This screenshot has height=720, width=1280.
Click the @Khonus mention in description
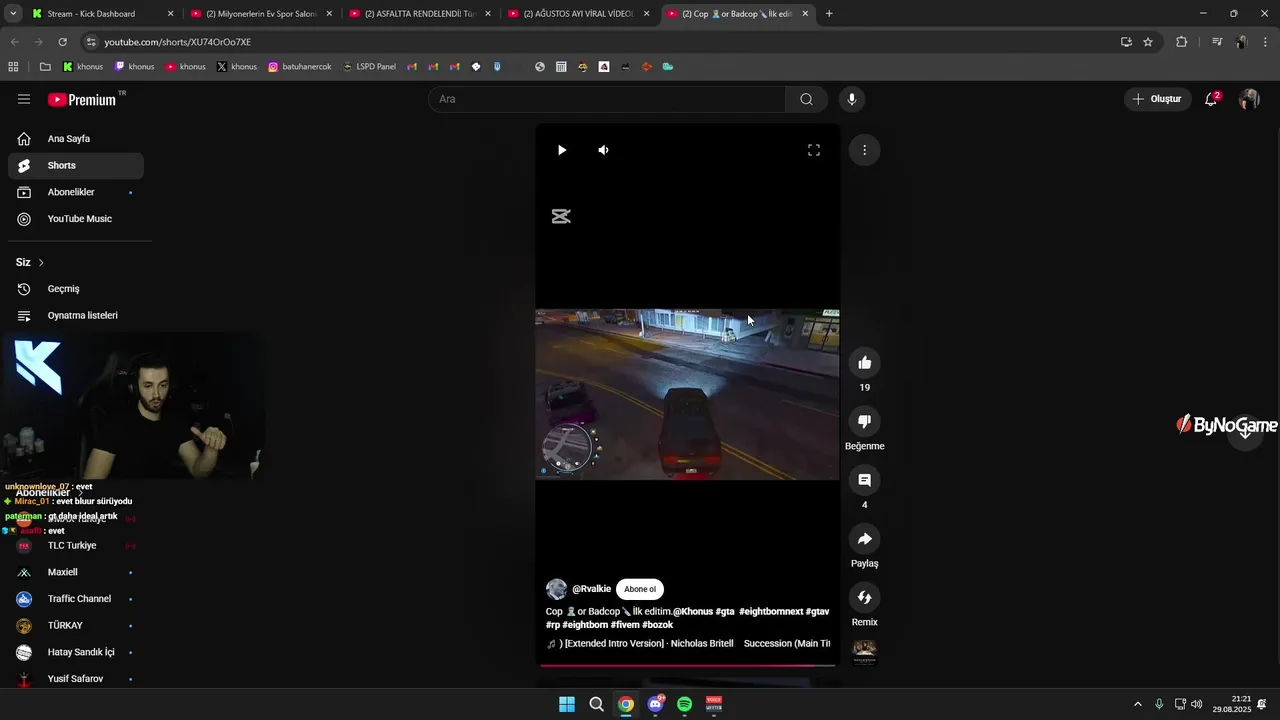coord(693,611)
